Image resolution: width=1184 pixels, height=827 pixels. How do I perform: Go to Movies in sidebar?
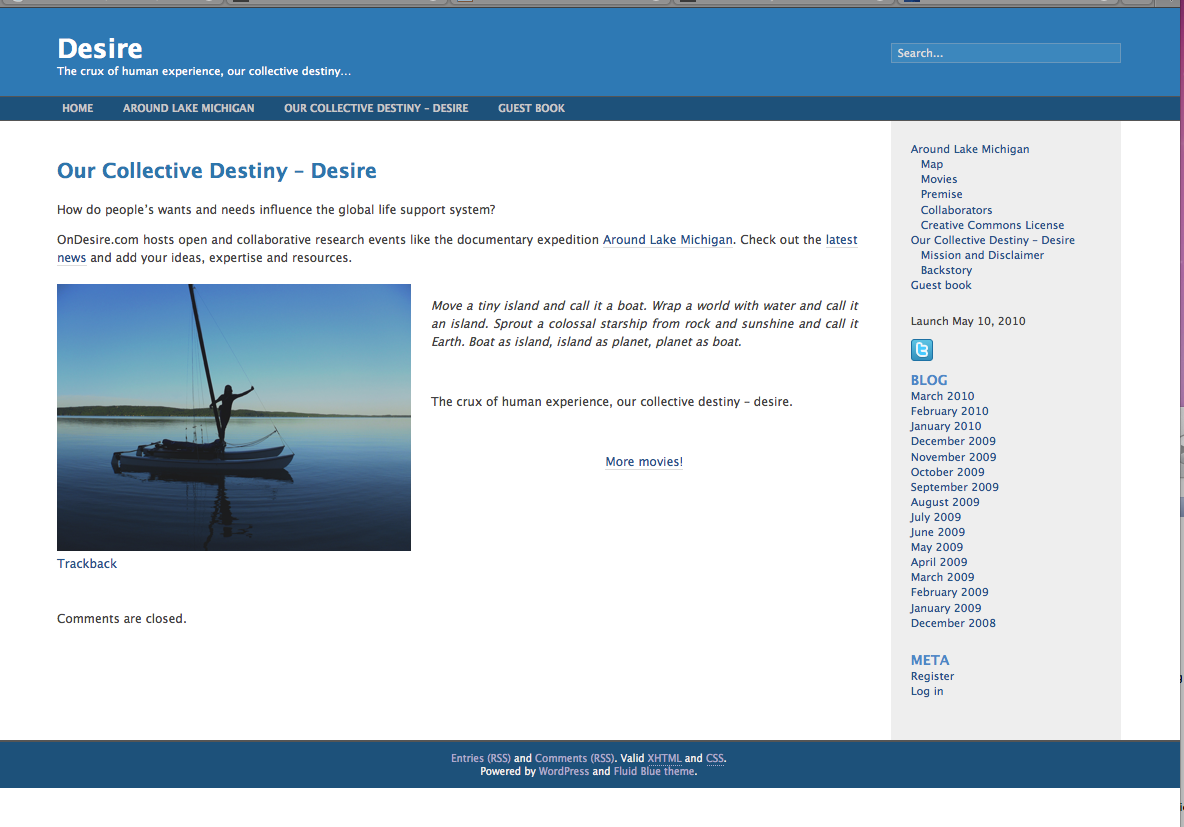[x=939, y=179]
